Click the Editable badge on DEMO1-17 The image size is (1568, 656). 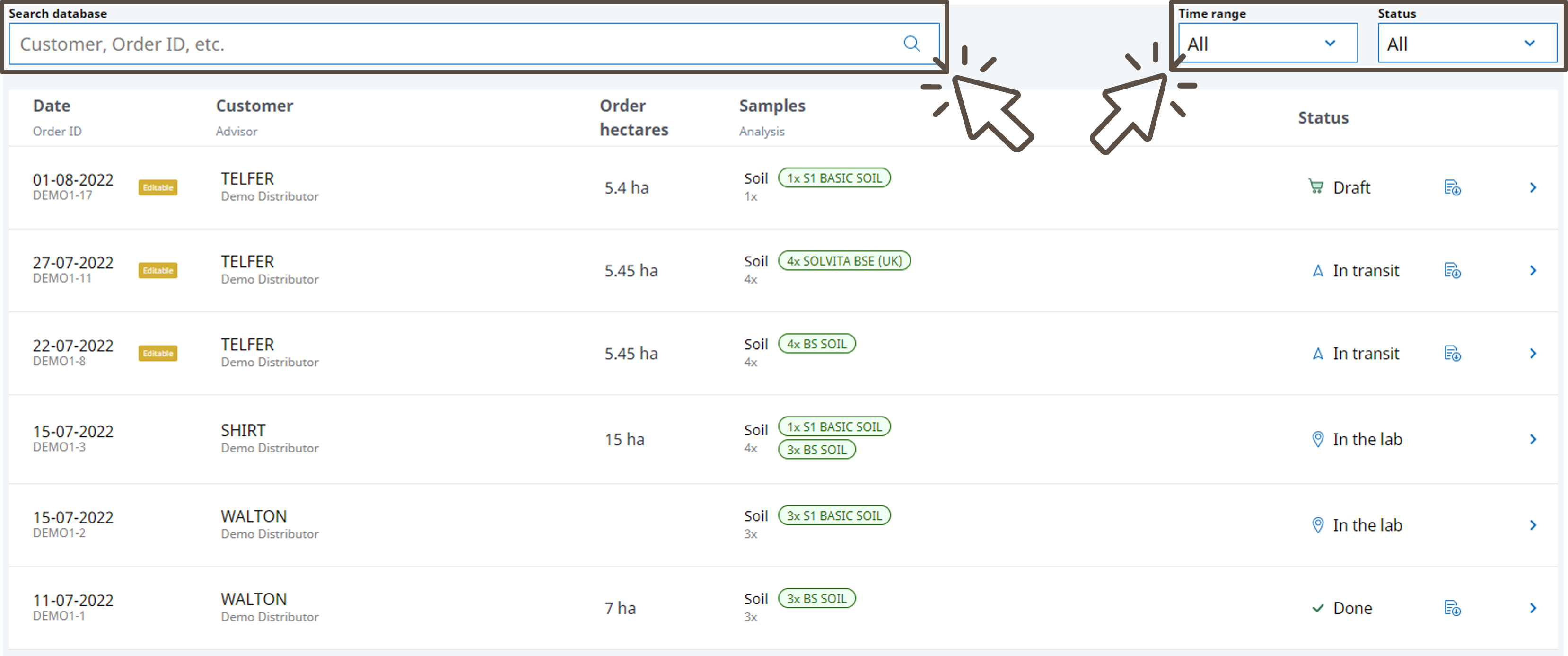(158, 187)
